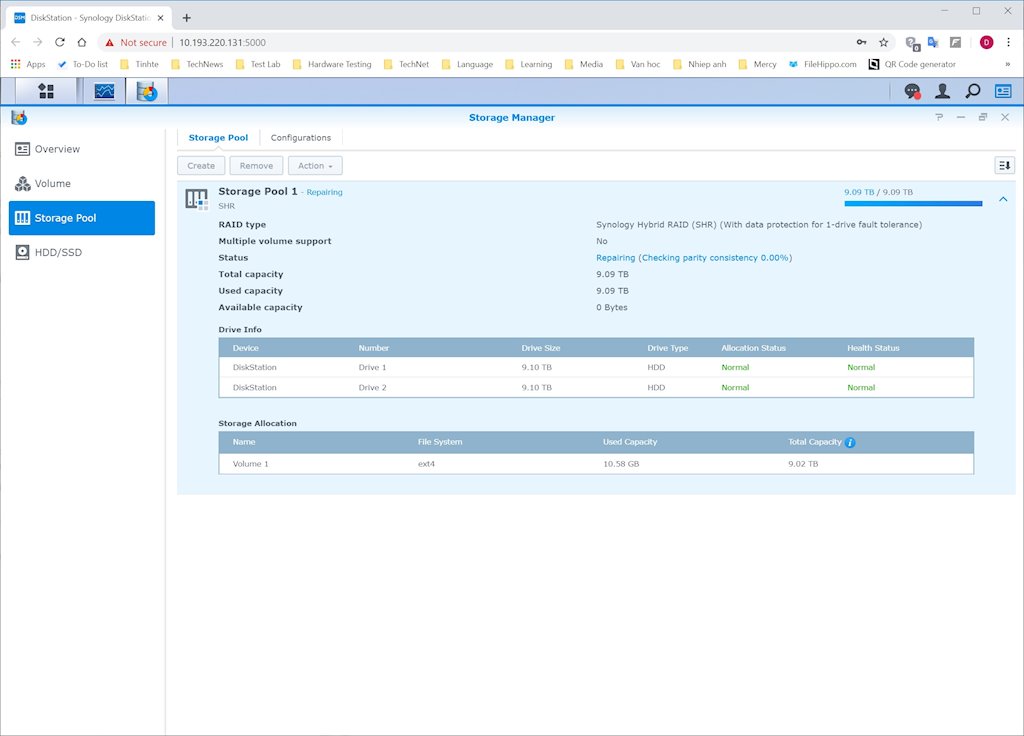The width and height of the screenshot is (1024, 736).
Task: Click the Create button
Action: [x=201, y=166]
